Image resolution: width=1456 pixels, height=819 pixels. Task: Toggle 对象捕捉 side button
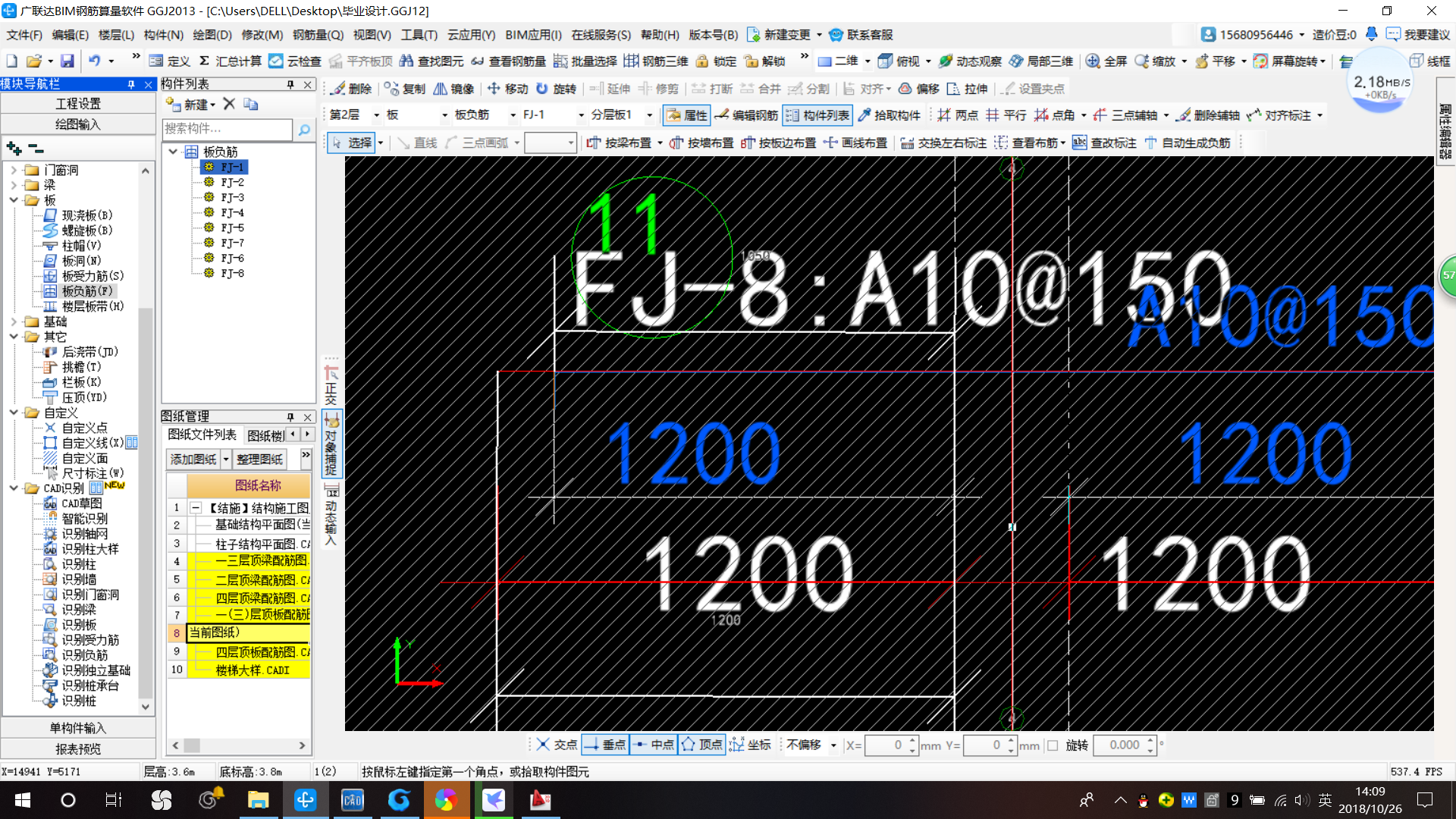(x=331, y=444)
